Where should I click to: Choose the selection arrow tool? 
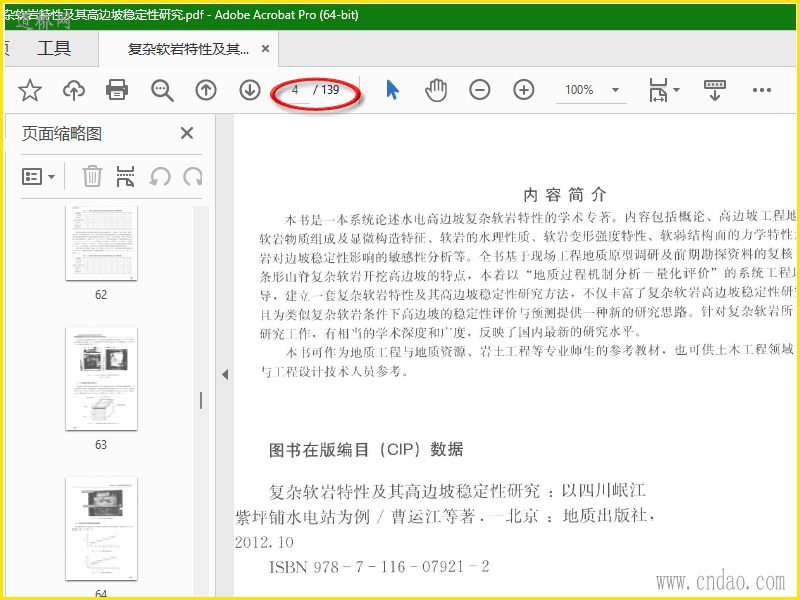click(x=392, y=90)
